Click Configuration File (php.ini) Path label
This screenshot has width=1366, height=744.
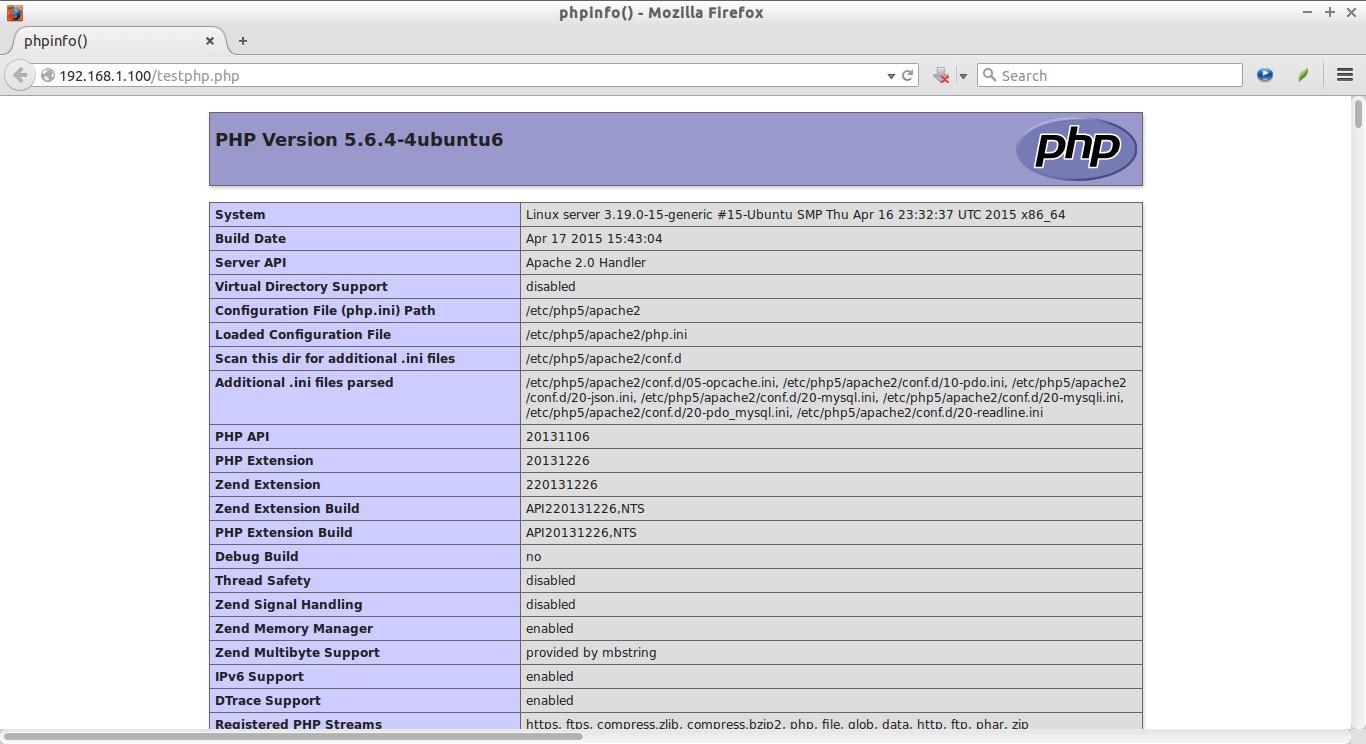pyautogui.click(x=325, y=310)
